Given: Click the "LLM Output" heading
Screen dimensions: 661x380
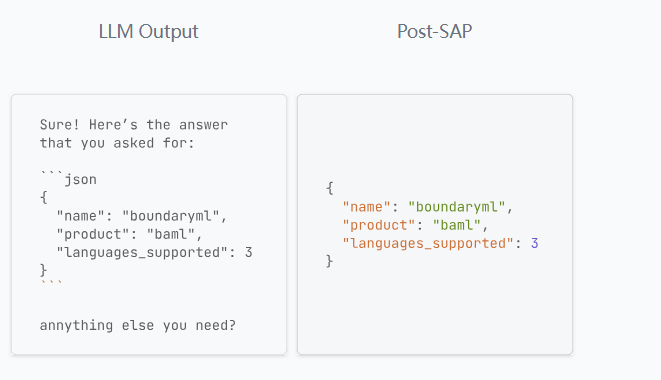Looking at the screenshot, I should point(148,32).
